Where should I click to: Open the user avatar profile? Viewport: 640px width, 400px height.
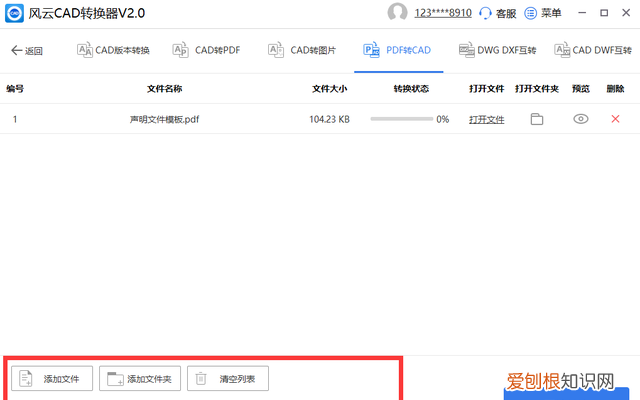[x=397, y=13]
